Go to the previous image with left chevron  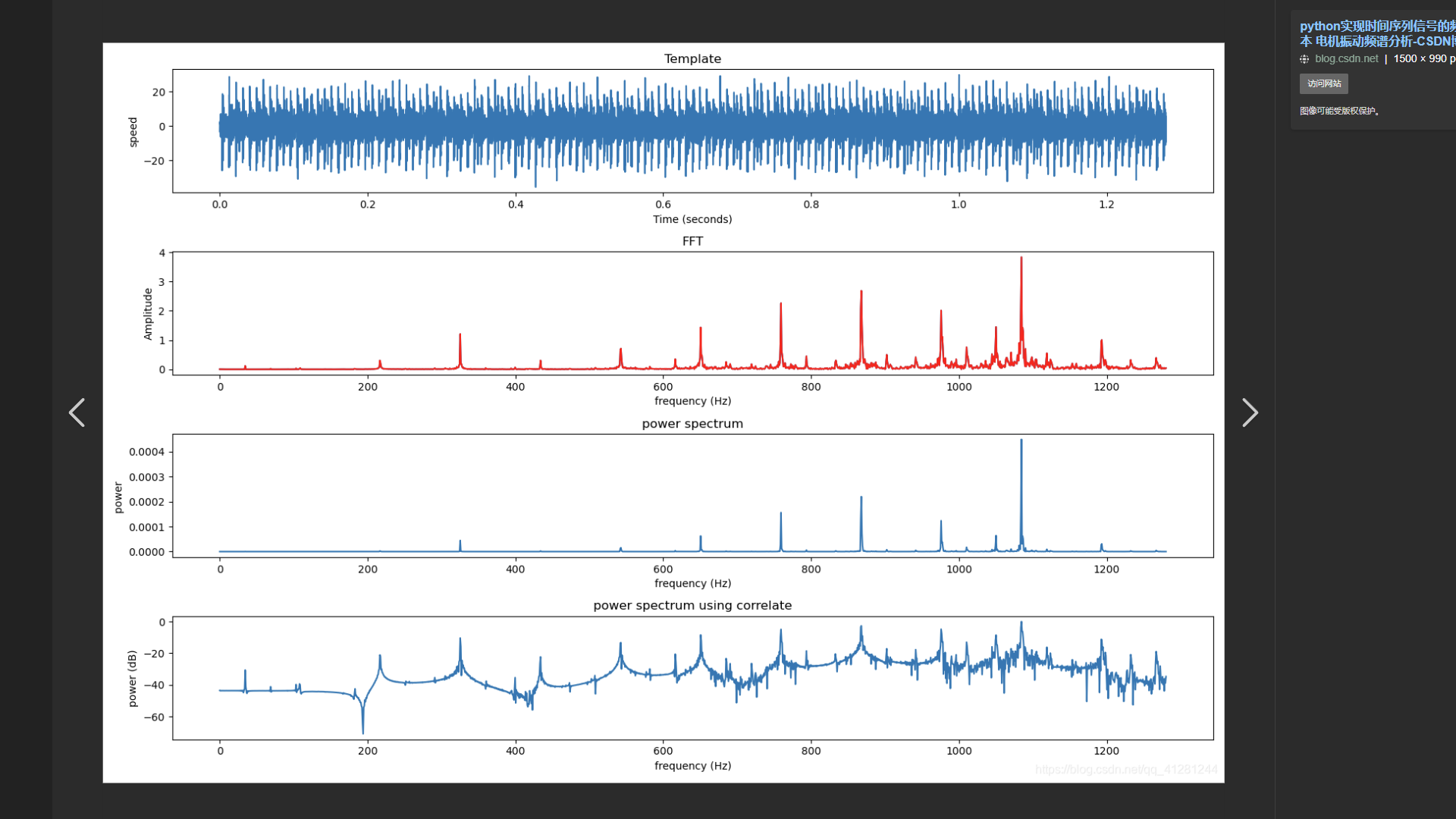click(77, 413)
